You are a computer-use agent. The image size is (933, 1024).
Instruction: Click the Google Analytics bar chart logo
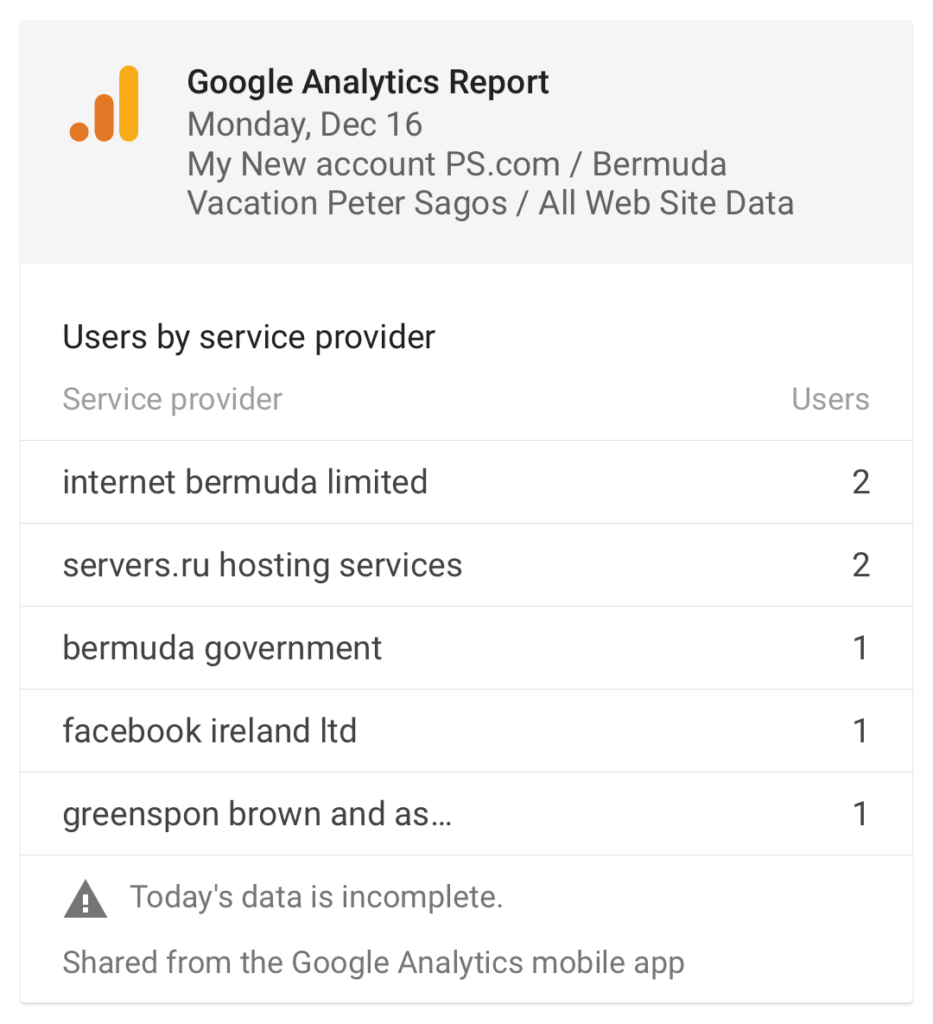(x=104, y=104)
